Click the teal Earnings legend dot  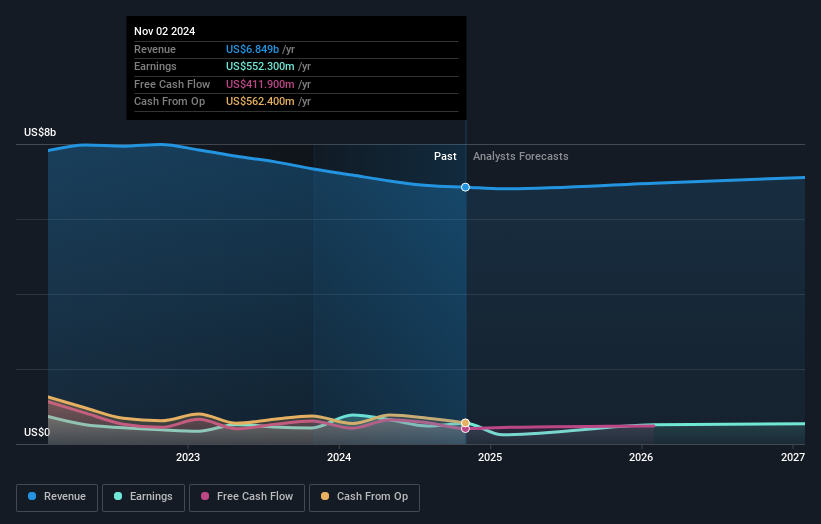pos(118,496)
